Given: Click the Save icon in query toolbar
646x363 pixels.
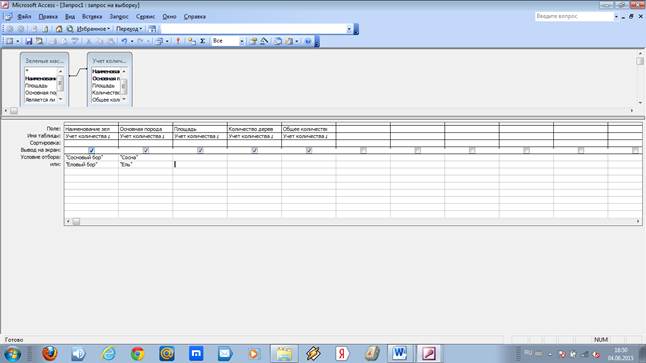Looking at the screenshot, I should [28, 41].
